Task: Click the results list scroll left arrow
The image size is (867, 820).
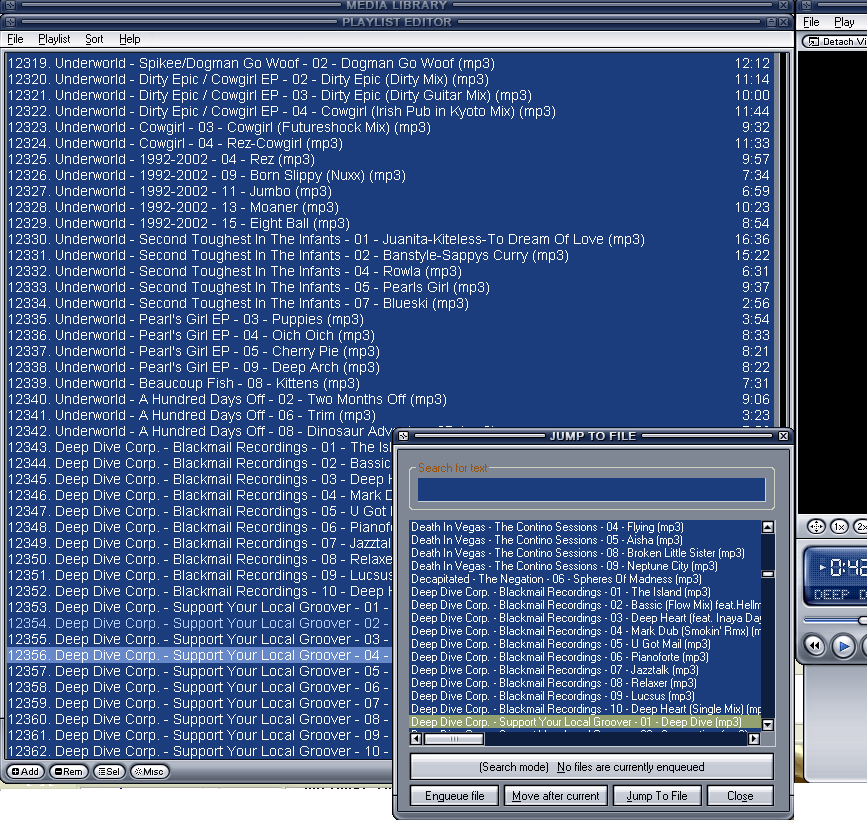Action: [416, 739]
